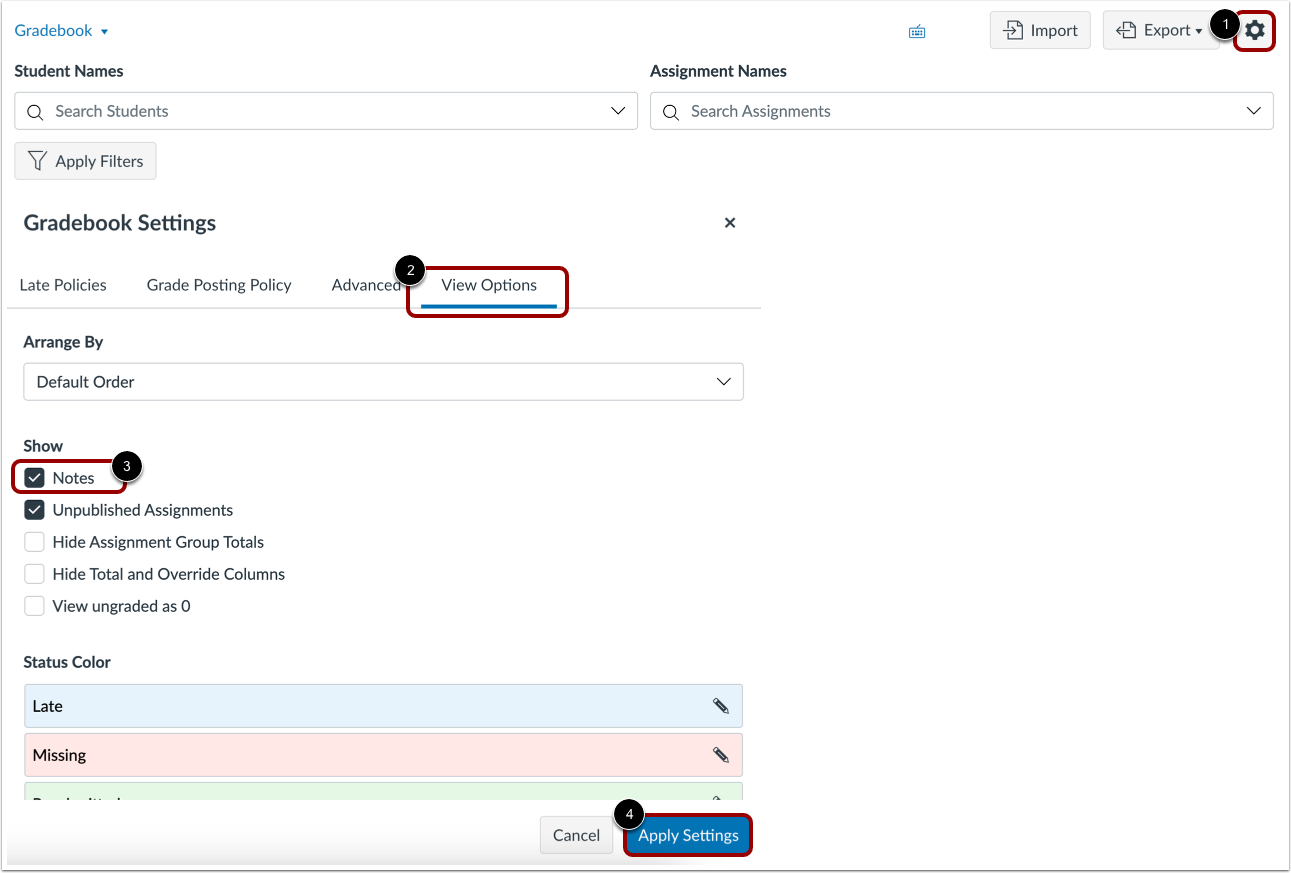
Task: Click the magnifying glass in Search Students
Action: pos(35,111)
